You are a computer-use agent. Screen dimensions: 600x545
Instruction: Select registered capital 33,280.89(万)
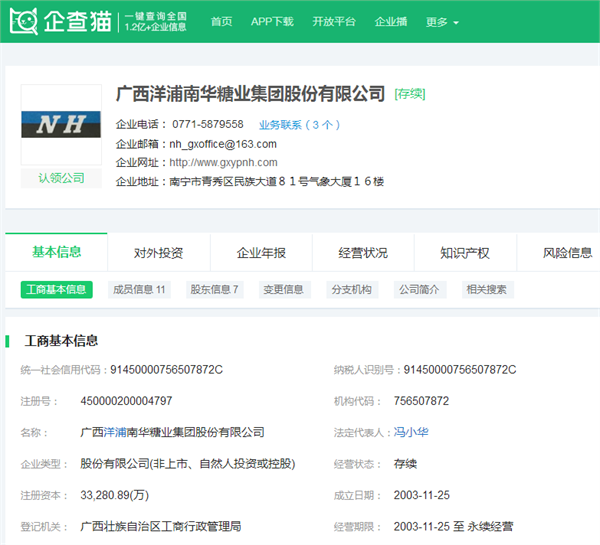coord(114,495)
